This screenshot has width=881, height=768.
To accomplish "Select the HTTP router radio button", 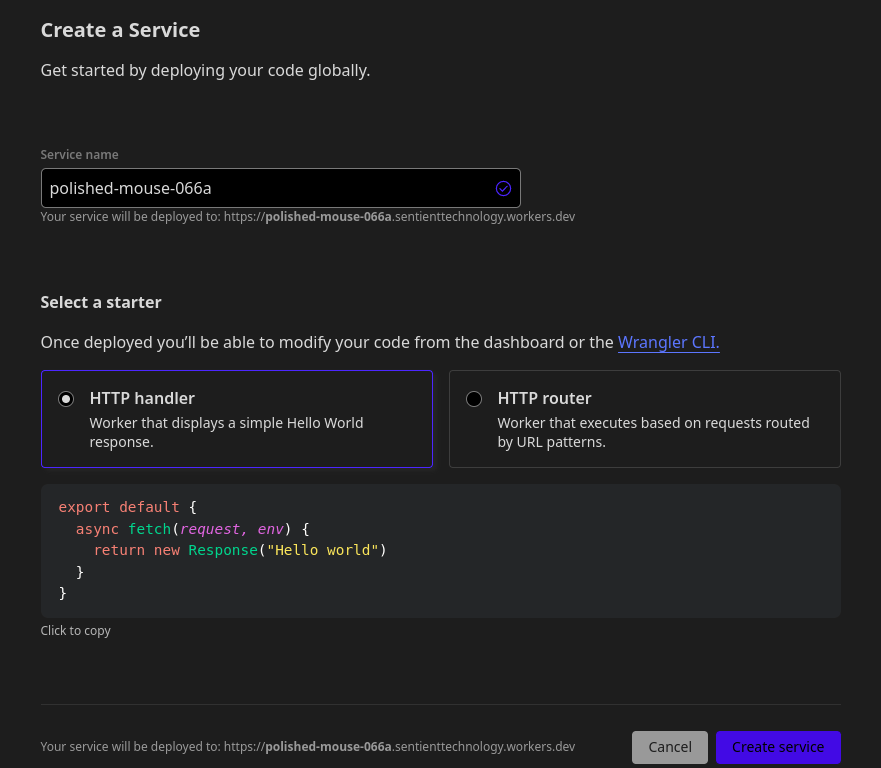I will (x=474, y=399).
